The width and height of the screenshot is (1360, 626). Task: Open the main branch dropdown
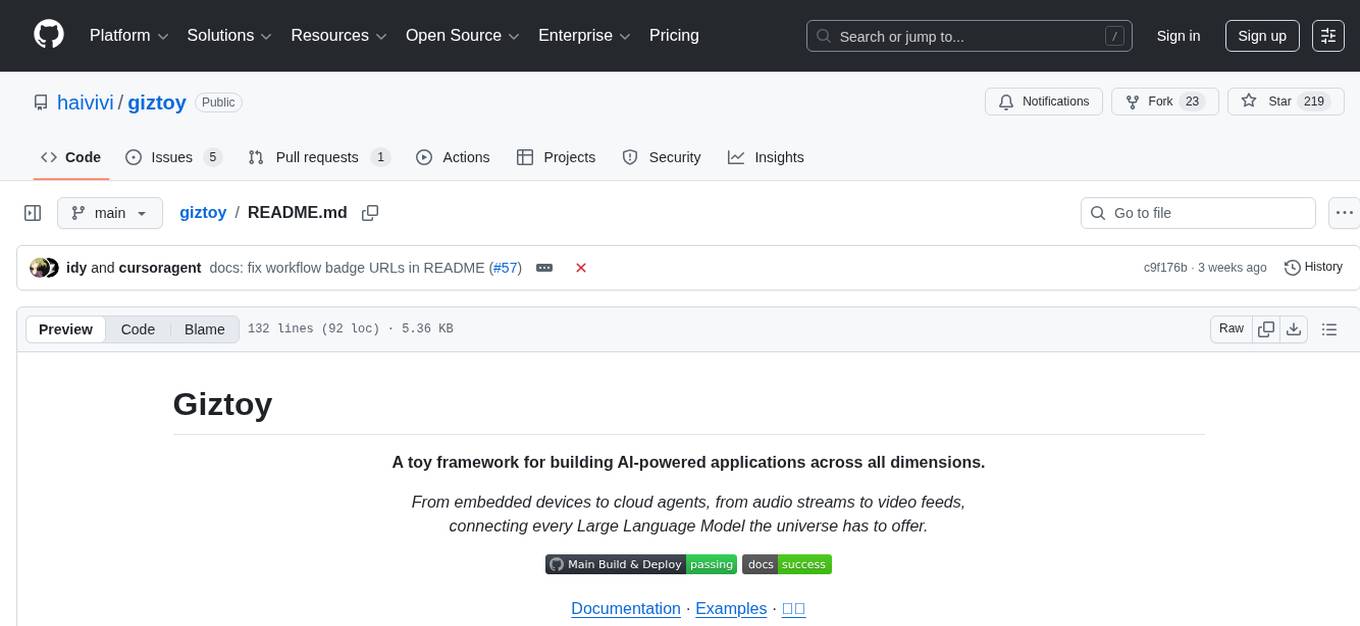tap(109, 213)
